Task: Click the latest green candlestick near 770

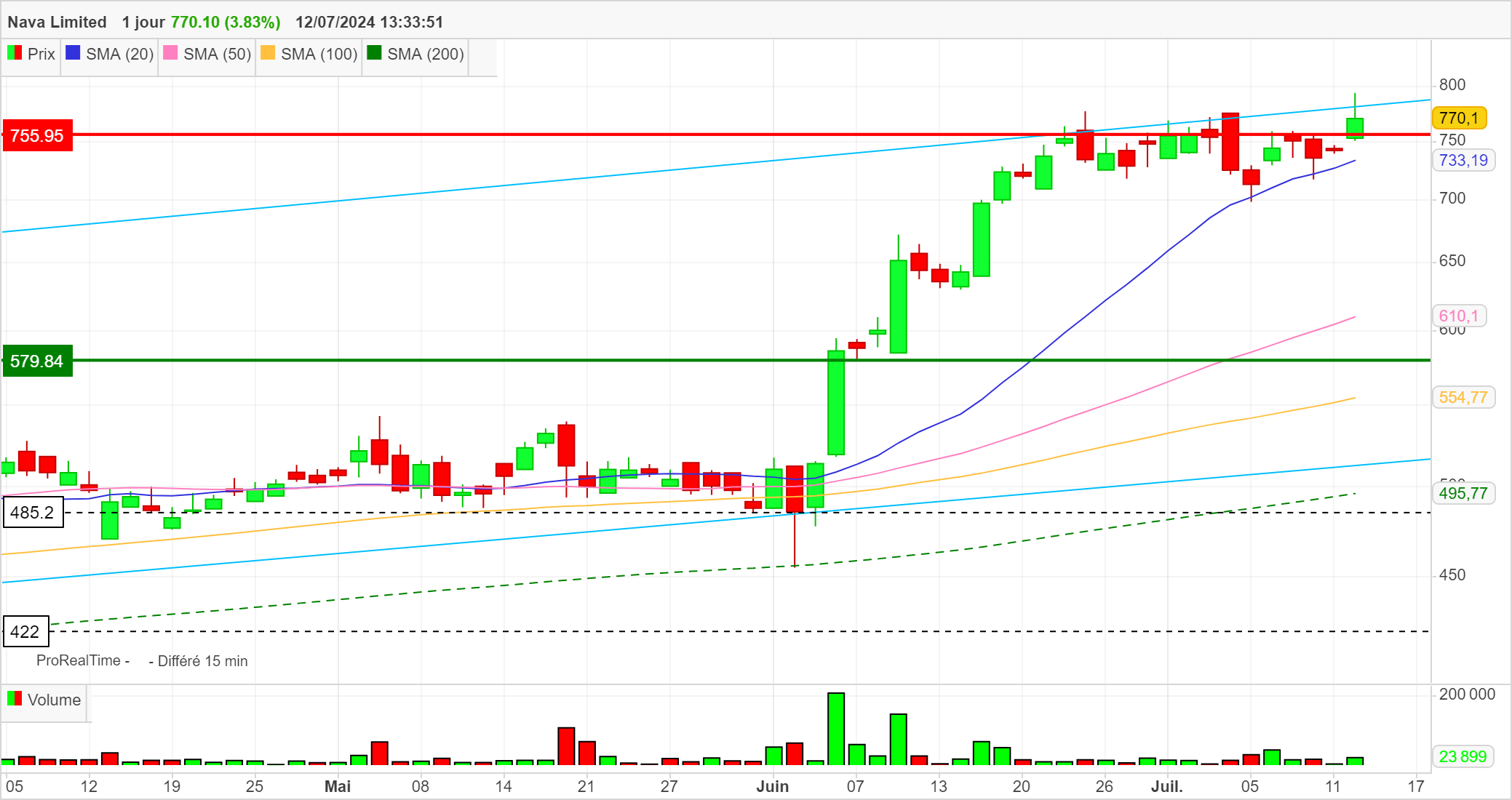Action: pyautogui.click(x=1355, y=128)
